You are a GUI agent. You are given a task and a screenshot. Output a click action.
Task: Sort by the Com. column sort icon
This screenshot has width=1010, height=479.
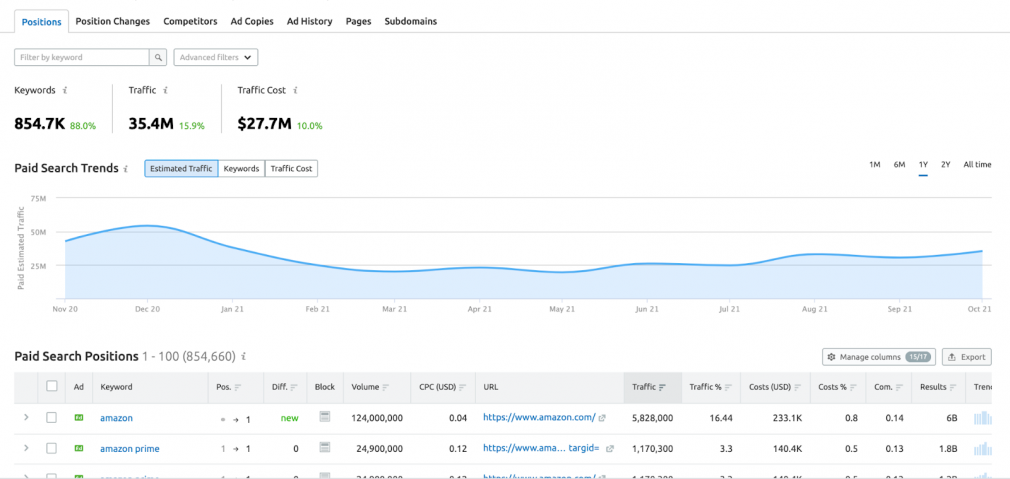pyautogui.click(x=900, y=388)
